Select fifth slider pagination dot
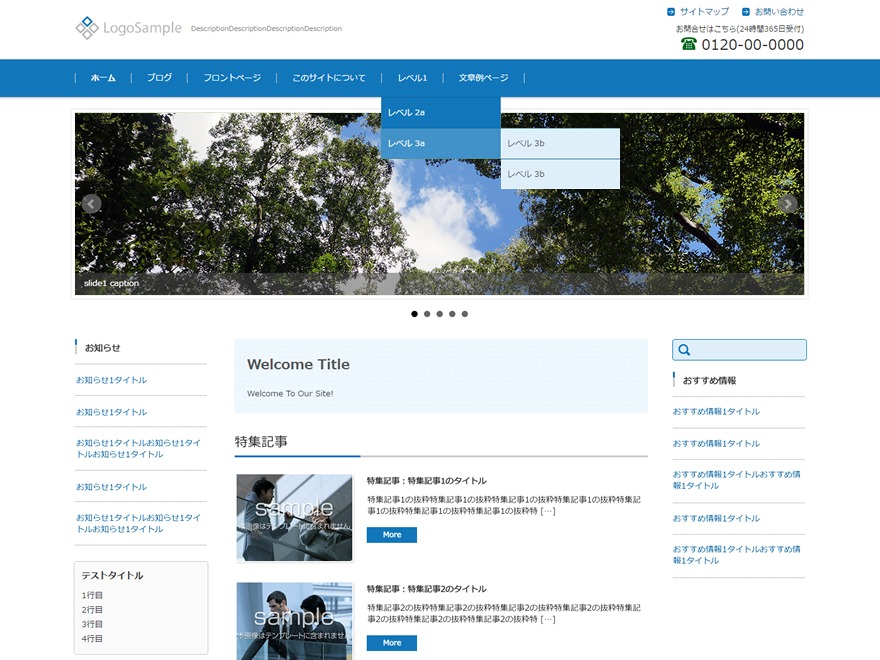This screenshot has width=880, height=660. tap(465, 314)
